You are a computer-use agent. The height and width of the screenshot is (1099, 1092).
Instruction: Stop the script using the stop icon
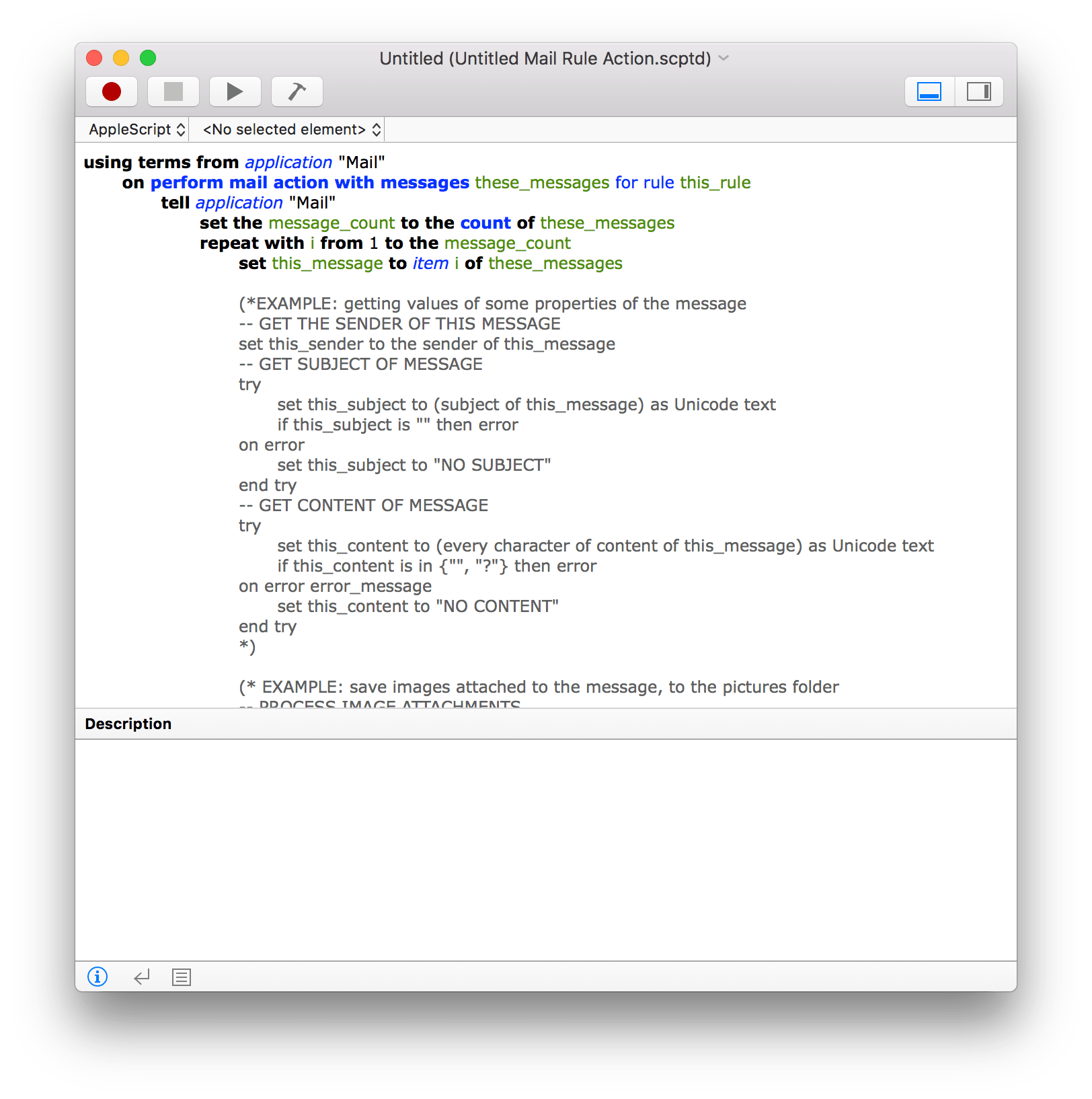(x=173, y=91)
